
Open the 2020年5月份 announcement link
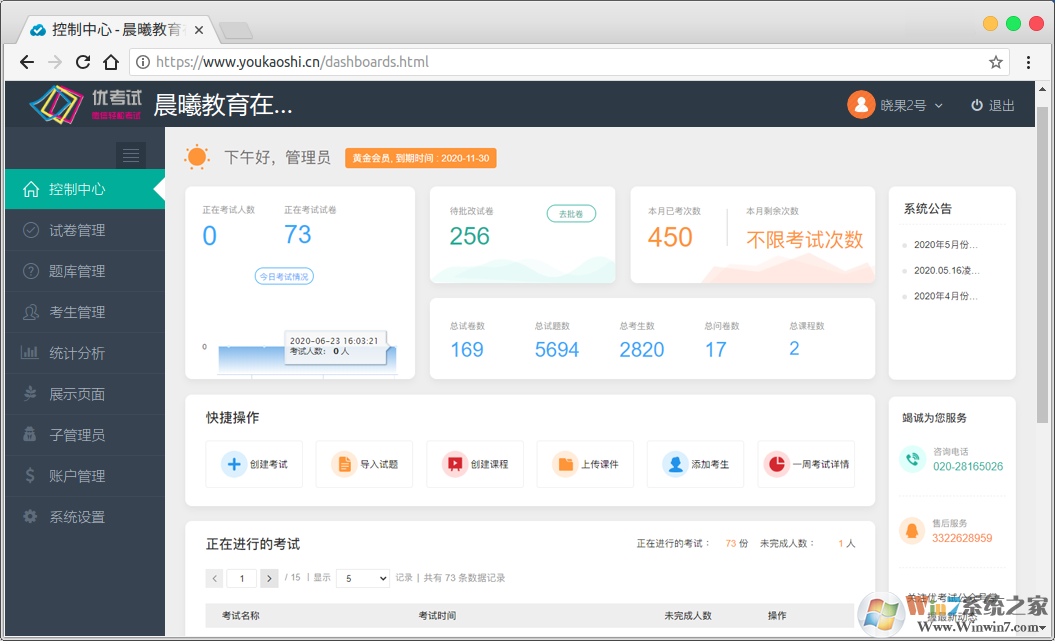944,243
